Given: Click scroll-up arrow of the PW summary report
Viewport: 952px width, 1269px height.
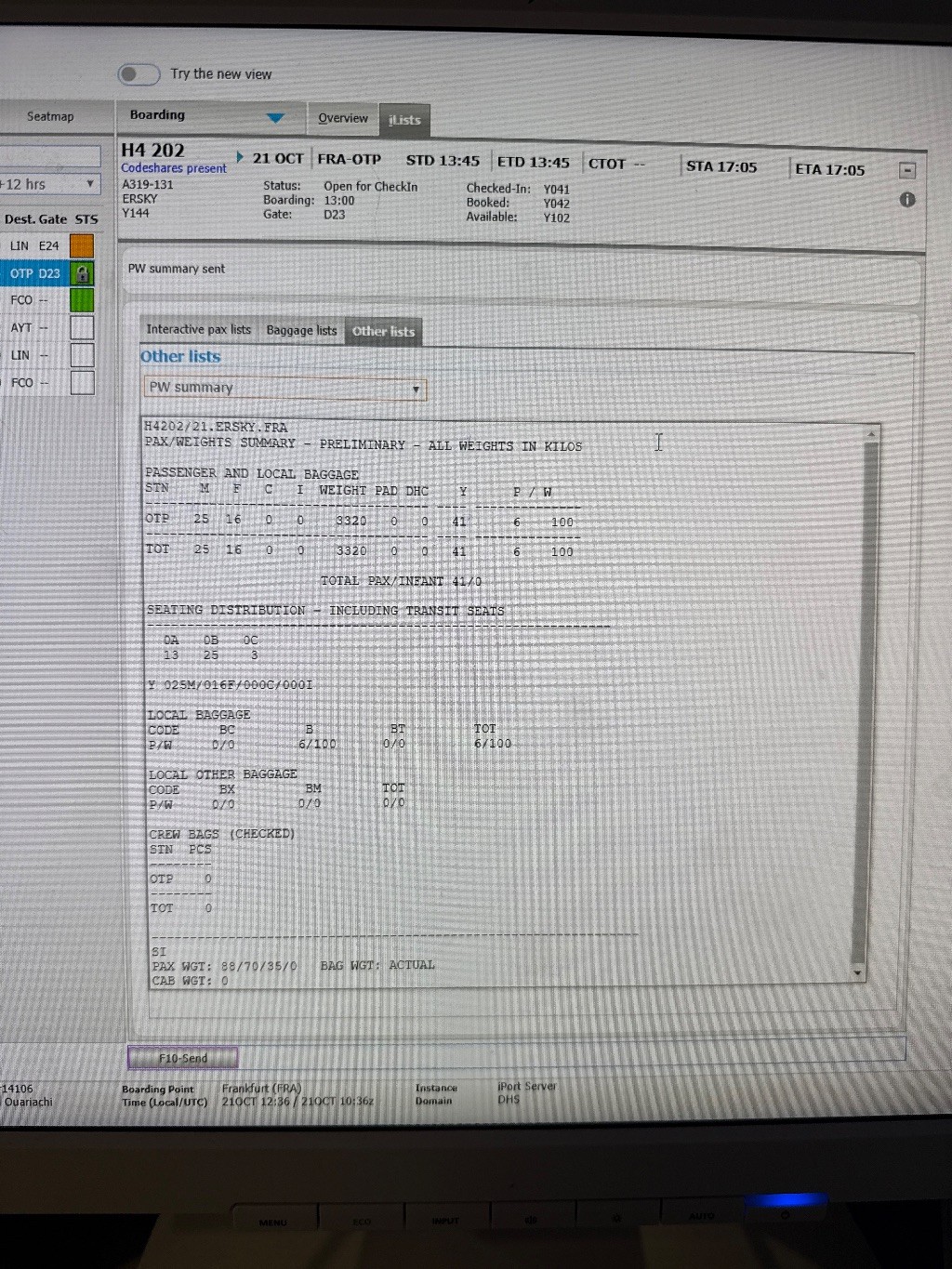Looking at the screenshot, I should (871, 435).
